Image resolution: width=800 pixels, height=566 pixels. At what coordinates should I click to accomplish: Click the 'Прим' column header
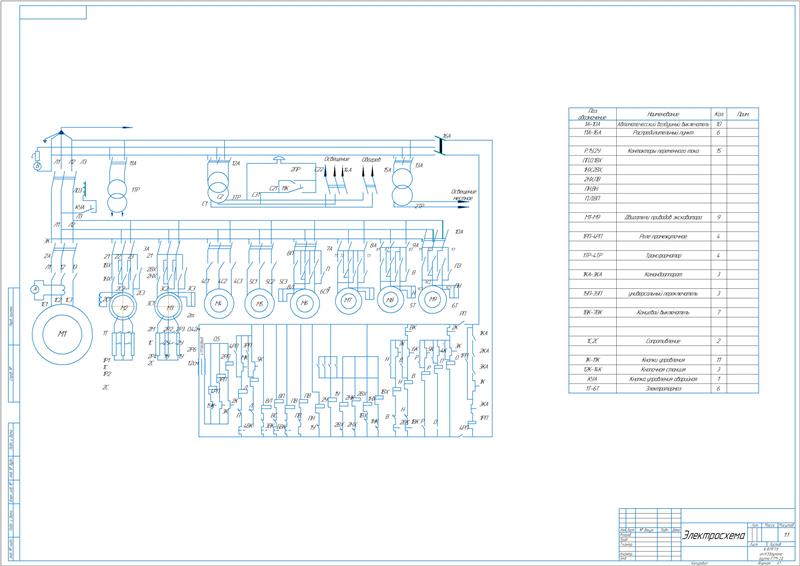(x=743, y=114)
